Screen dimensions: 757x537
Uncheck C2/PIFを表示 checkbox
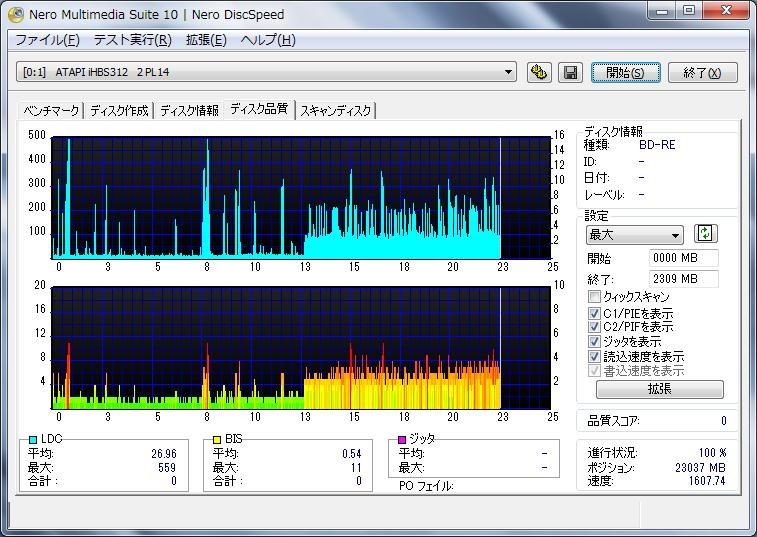(594, 326)
